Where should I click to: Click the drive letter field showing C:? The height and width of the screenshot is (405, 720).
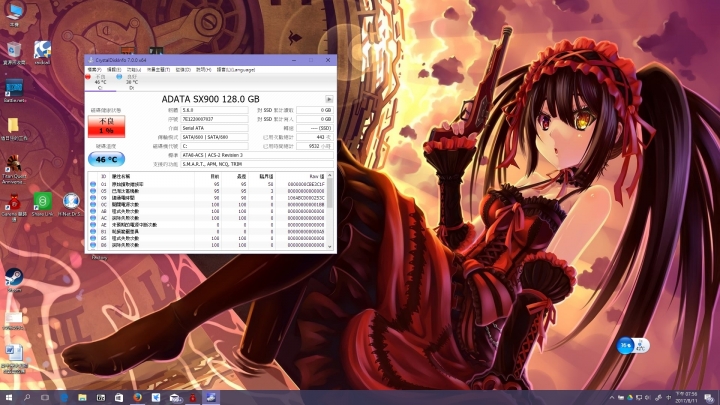(214, 146)
